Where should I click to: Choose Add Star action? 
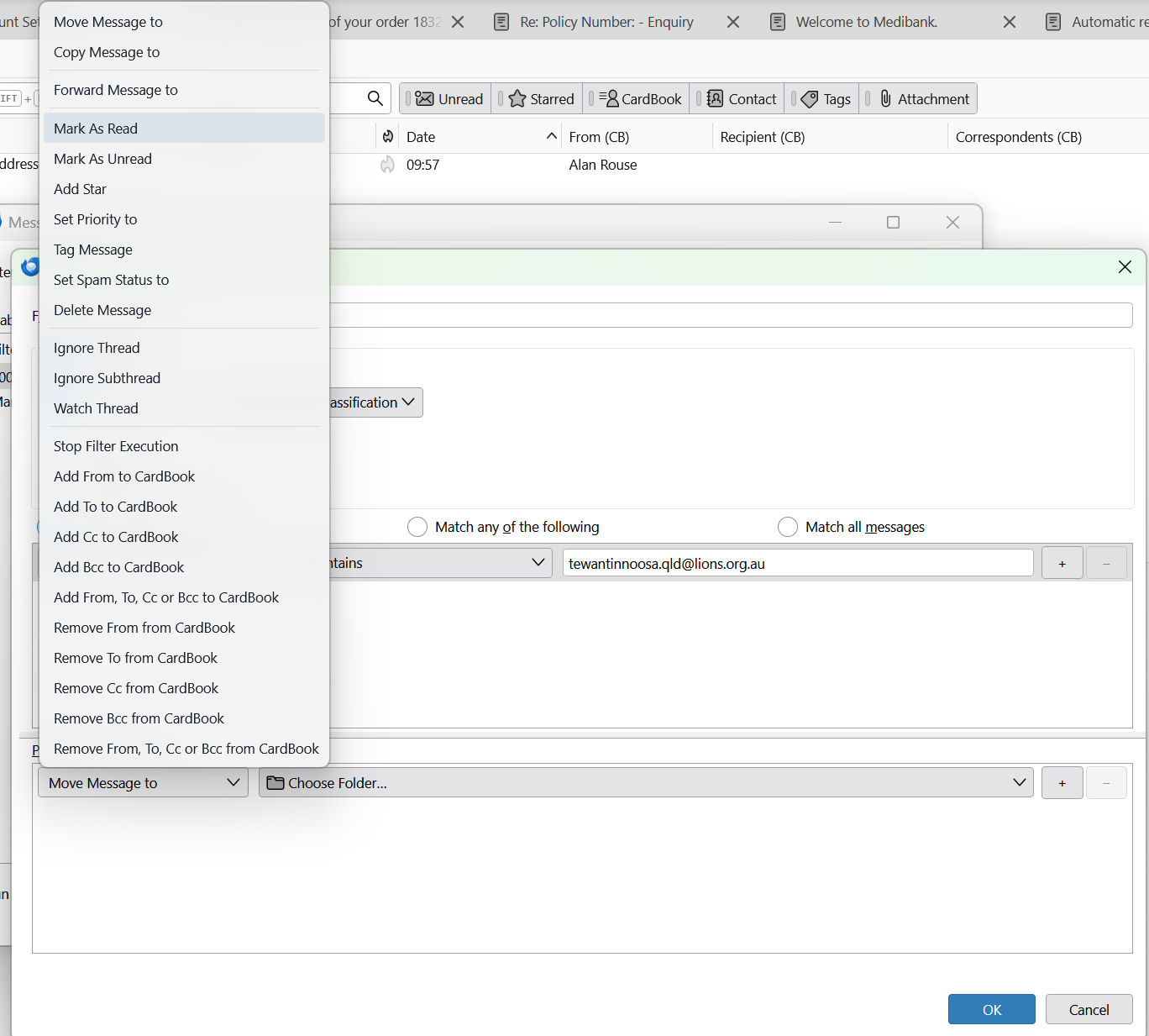point(184,189)
